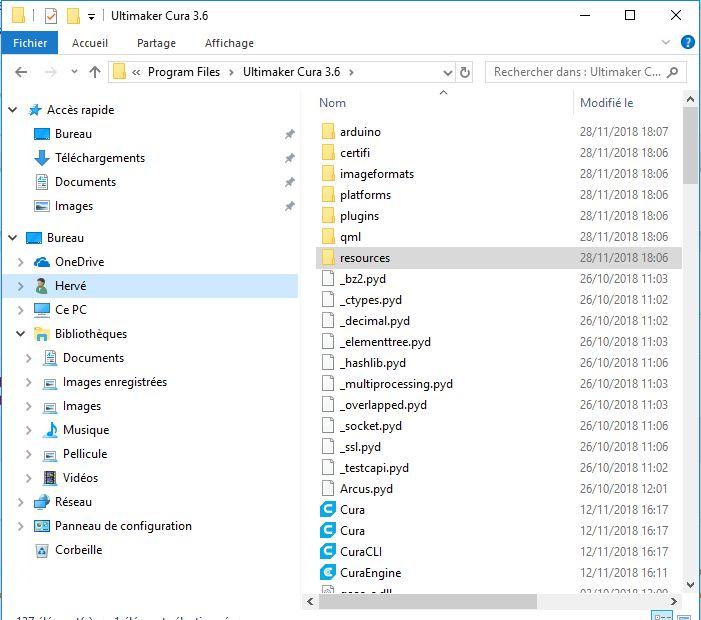Open the arduino folder icon
Viewport: 701px width, 620px height.
(328, 131)
